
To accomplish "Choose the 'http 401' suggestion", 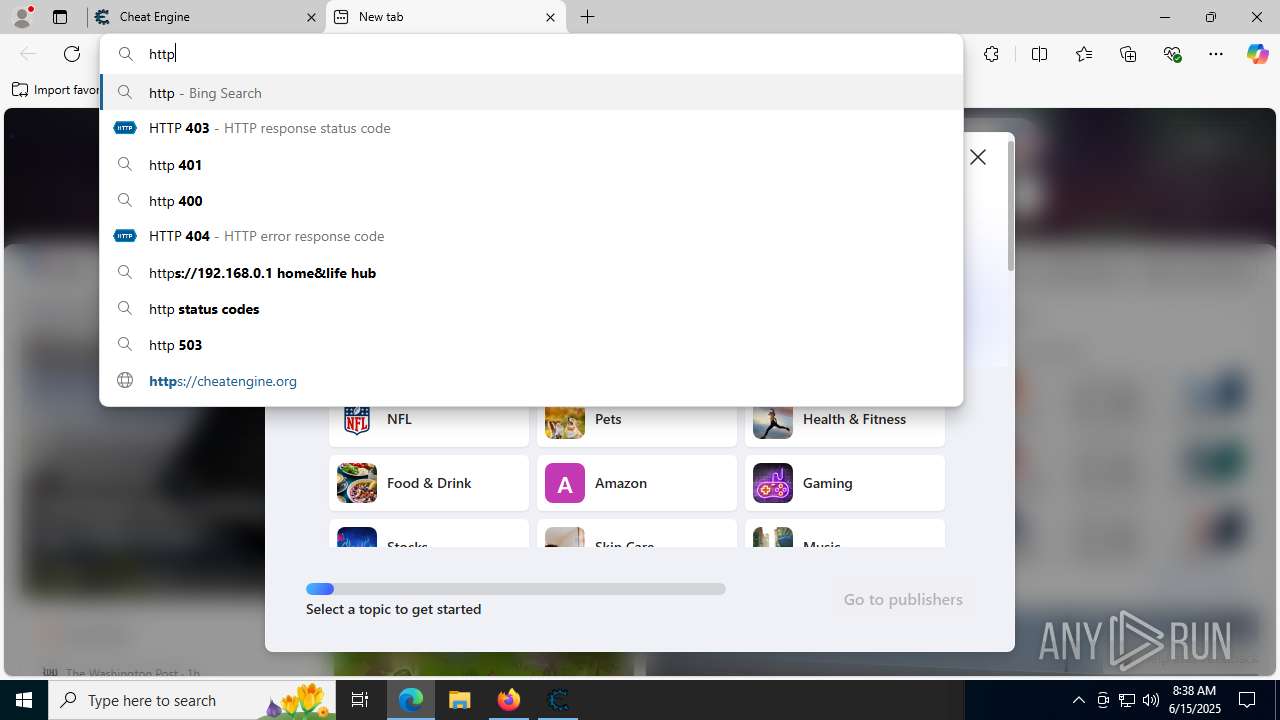I will [531, 165].
